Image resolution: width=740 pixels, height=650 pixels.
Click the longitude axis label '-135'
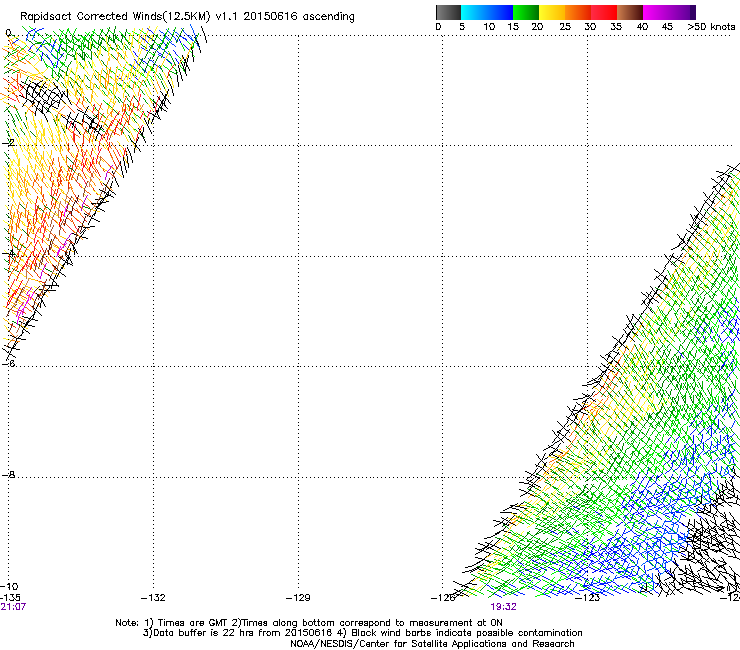(10, 598)
